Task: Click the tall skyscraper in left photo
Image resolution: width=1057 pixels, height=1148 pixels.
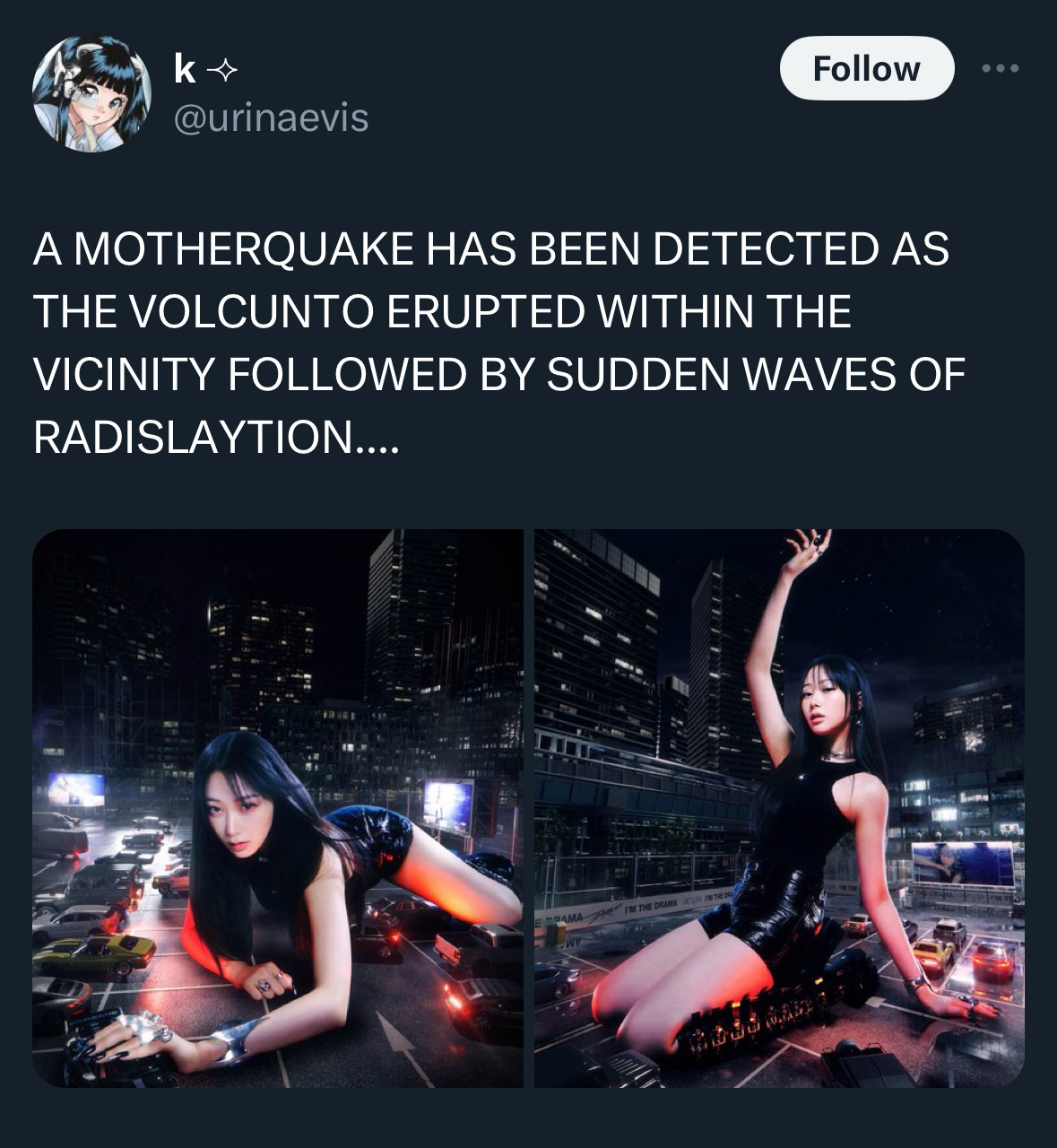Action: 411,619
